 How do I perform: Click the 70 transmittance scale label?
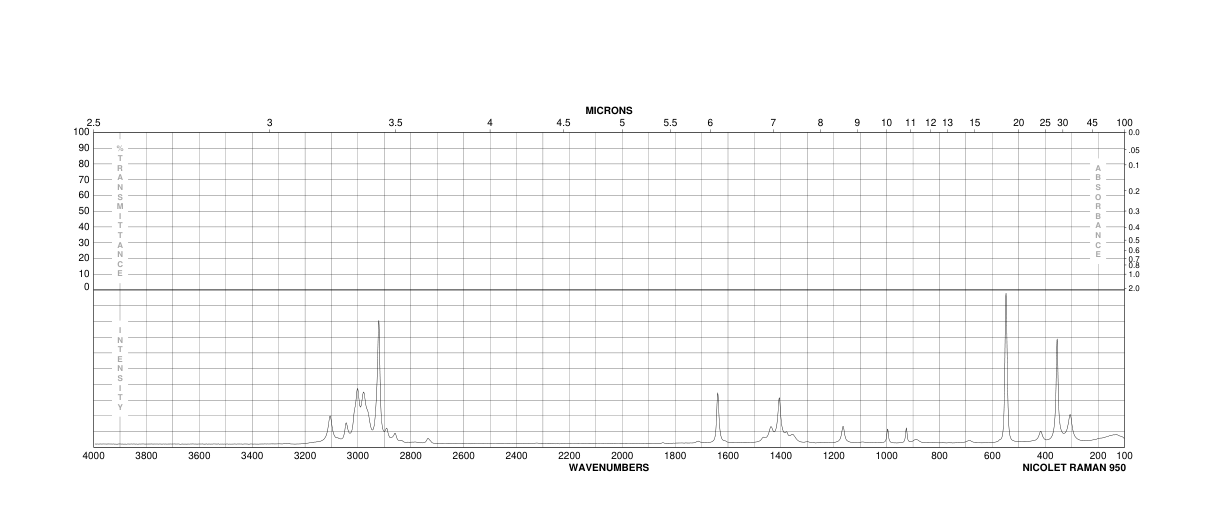84,179
